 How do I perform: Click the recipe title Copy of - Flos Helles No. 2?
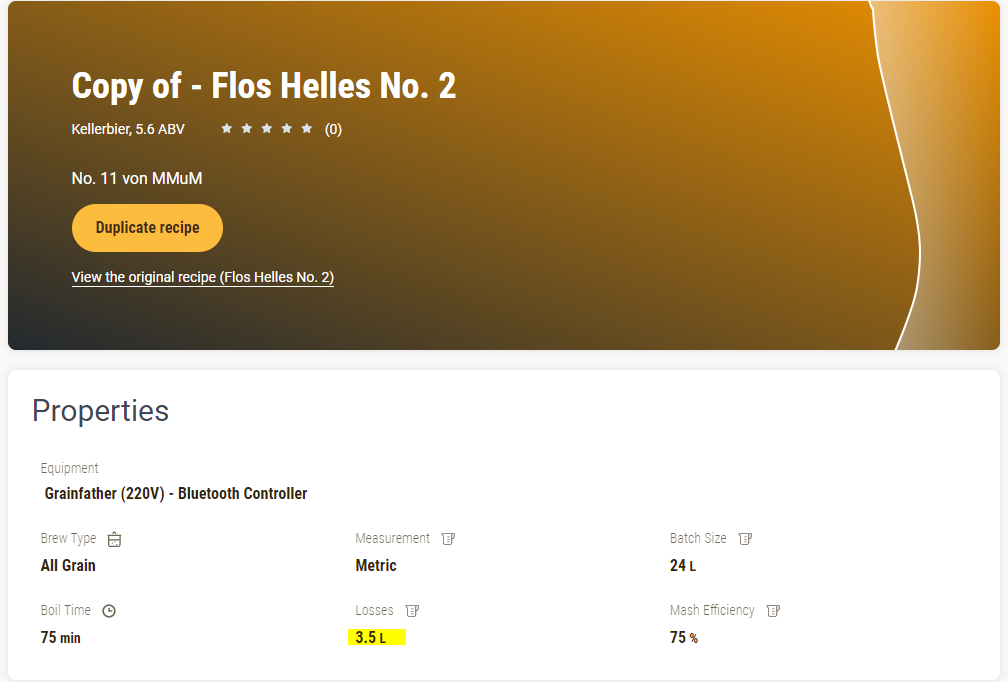point(264,86)
